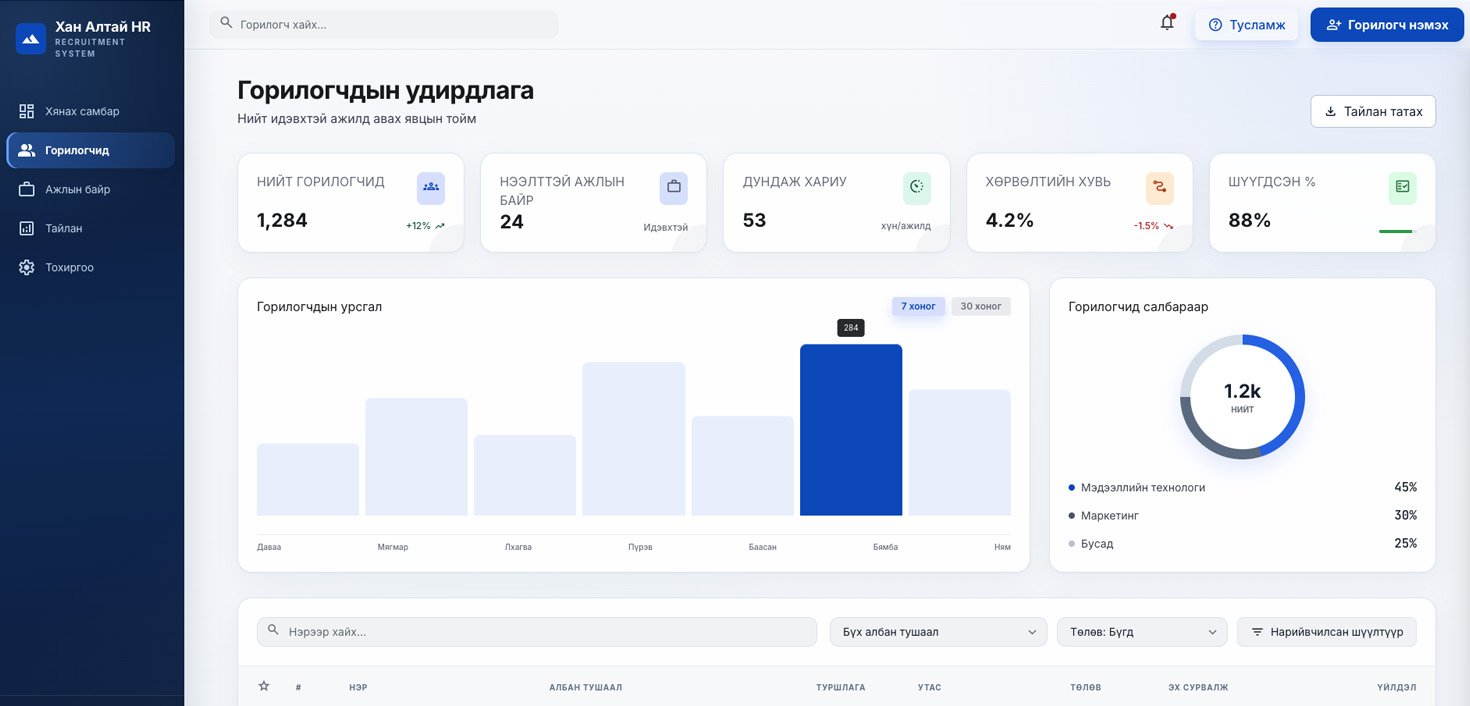Open Тайлан in the sidebar
This screenshot has height=706, width=1470.
91,228
